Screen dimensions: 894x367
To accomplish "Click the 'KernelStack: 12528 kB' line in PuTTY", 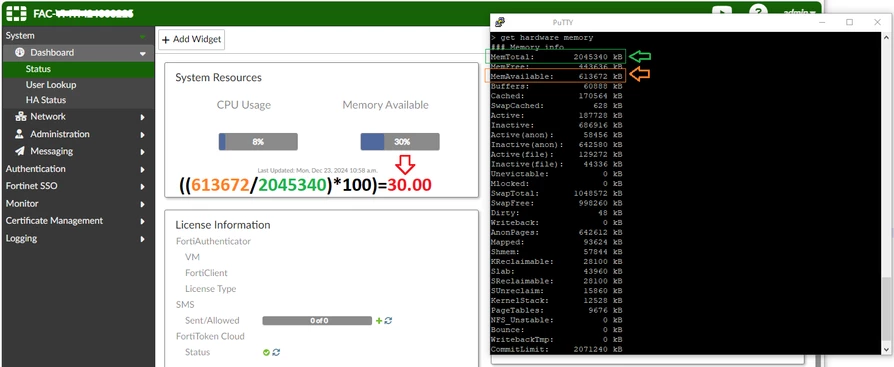I will pyautogui.click(x=556, y=300).
